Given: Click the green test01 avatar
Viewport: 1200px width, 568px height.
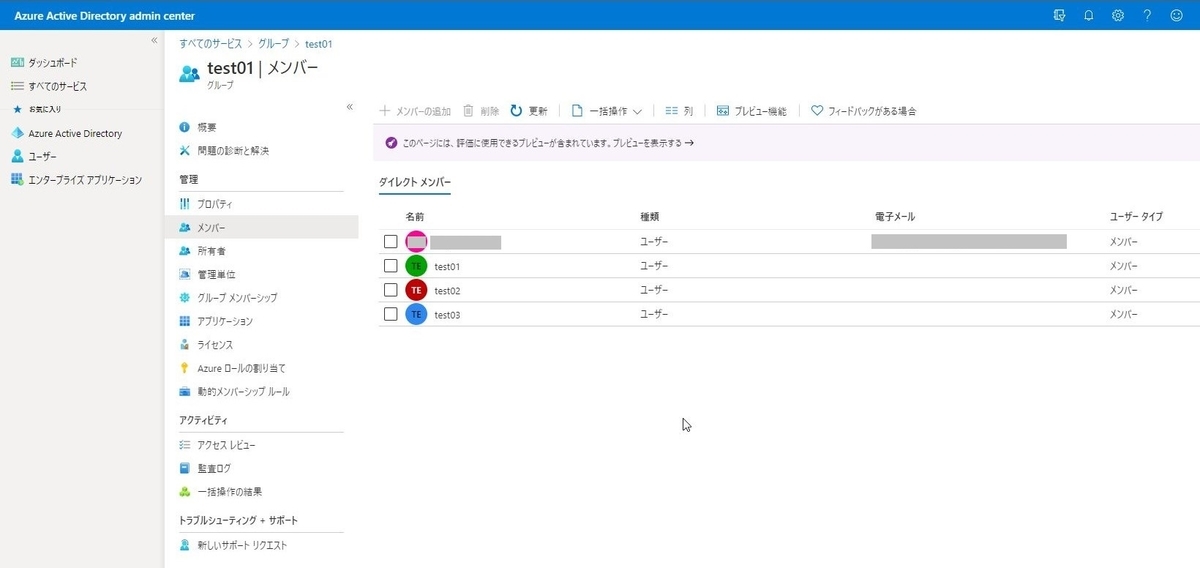Looking at the screenshot, I should tap(416, 266).
